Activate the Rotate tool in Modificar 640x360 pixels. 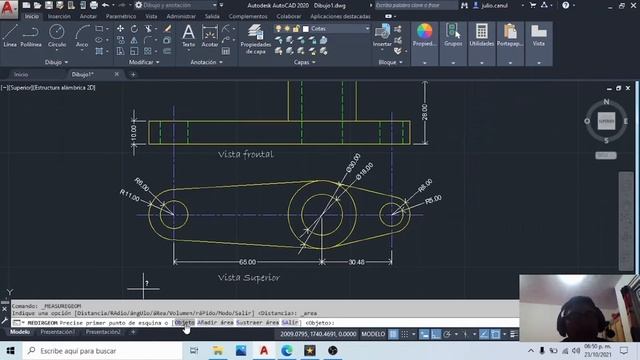pyautogui.click(x=134, y=29)
